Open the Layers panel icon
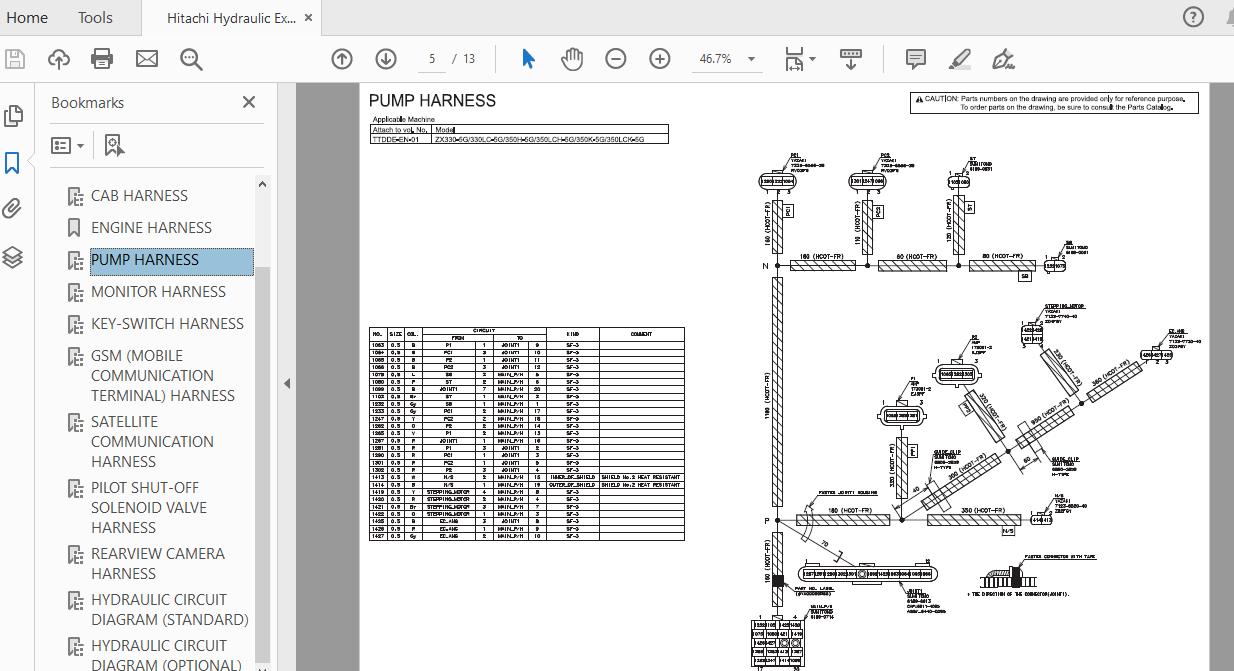Viewport: 1234px width, 671px height. click(x=13, y=257)
